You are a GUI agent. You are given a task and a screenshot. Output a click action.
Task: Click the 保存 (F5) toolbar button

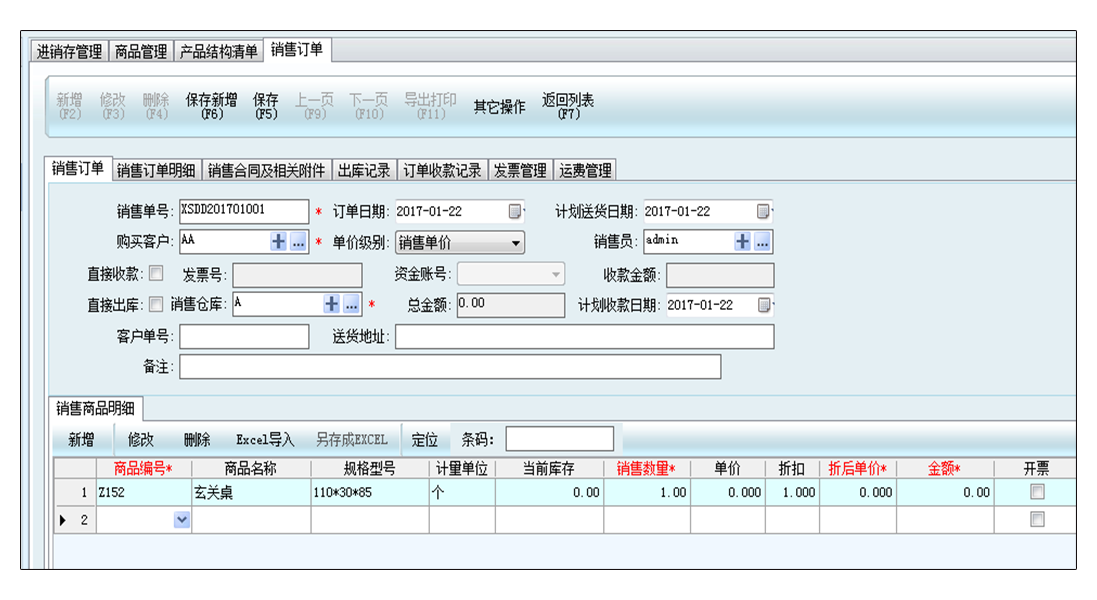point(266,106)
